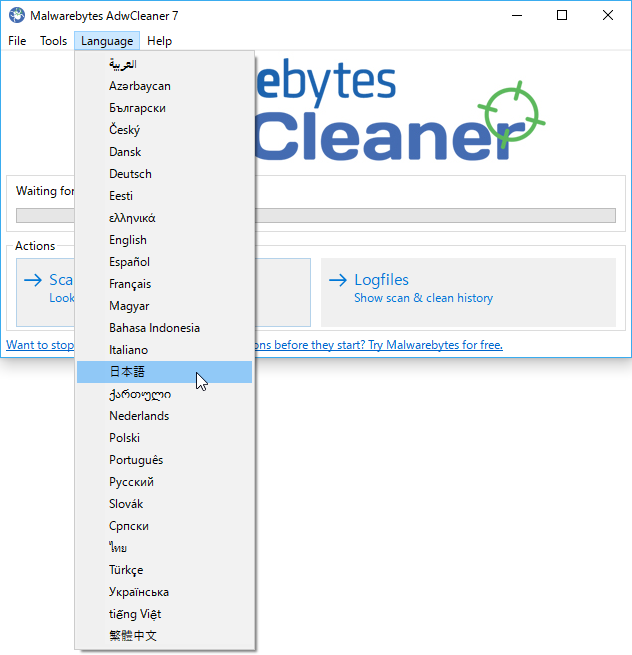The height and width of the screenshot is (655, 632).
Task: Switch interface to Español
Action: [x=165, y=262]
